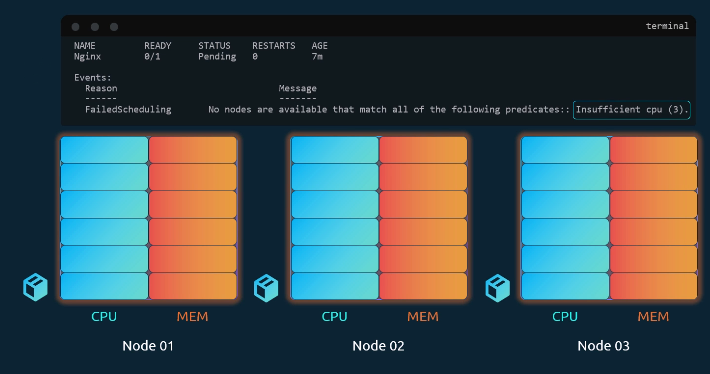
Task: Click the pod cube icon beside Node 03
Action: pos(498,288)
